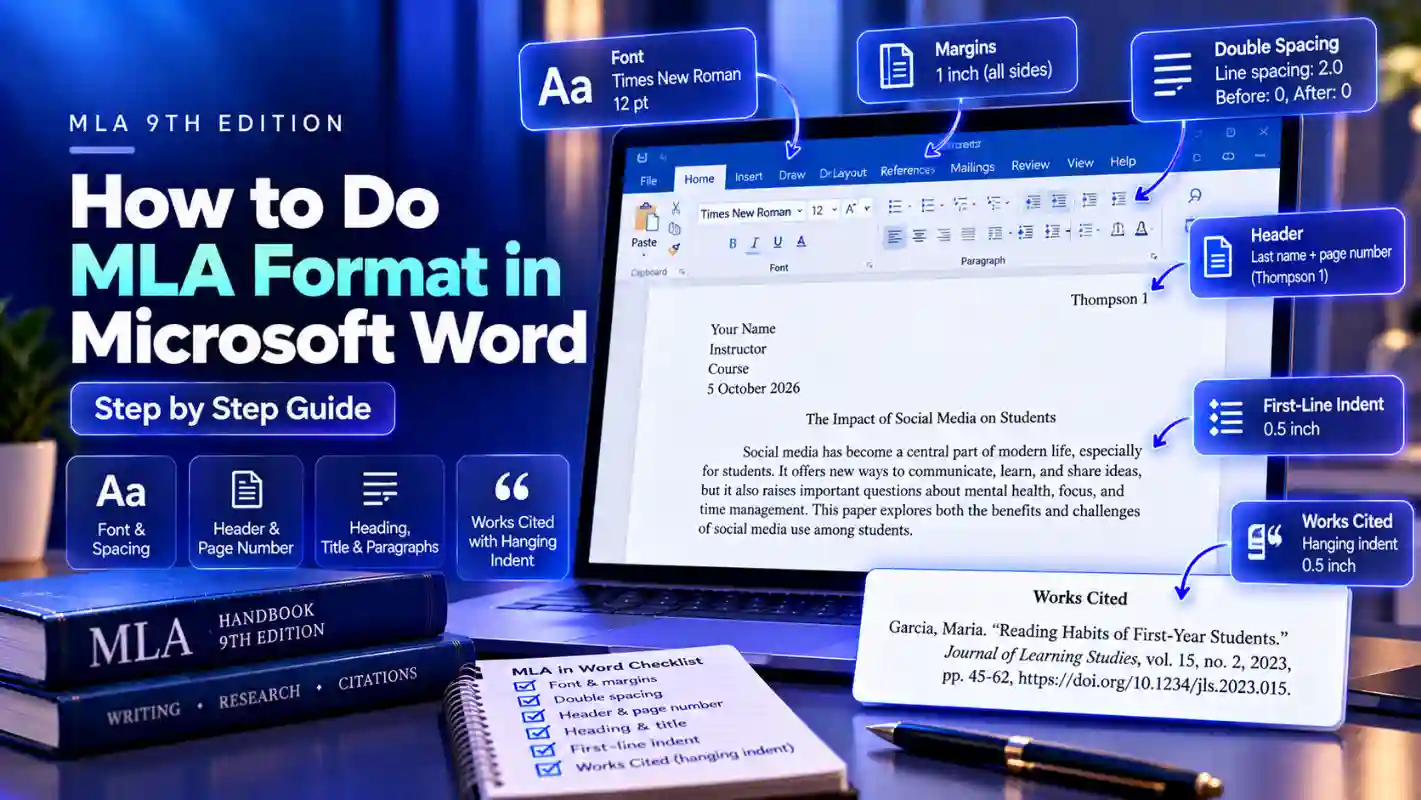1421x800 pixels.
Task: Click the "Step by Step Guide" button
Action: [x=233, y=408]
